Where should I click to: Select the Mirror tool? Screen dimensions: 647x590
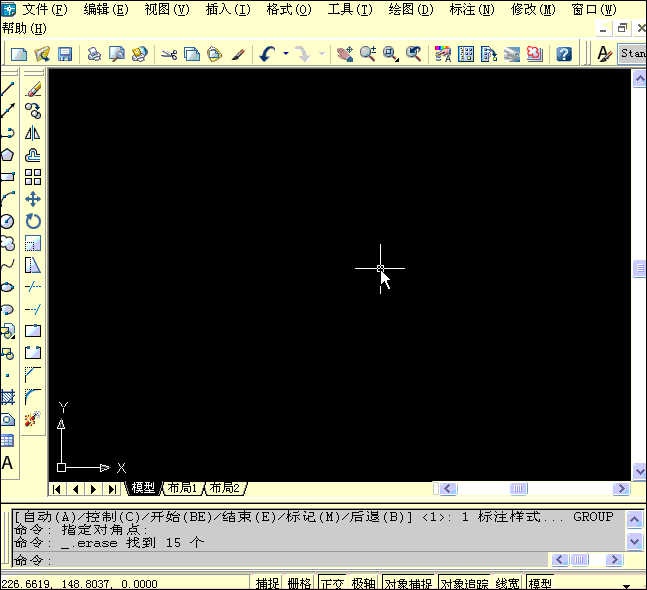(x=33, y=133)
